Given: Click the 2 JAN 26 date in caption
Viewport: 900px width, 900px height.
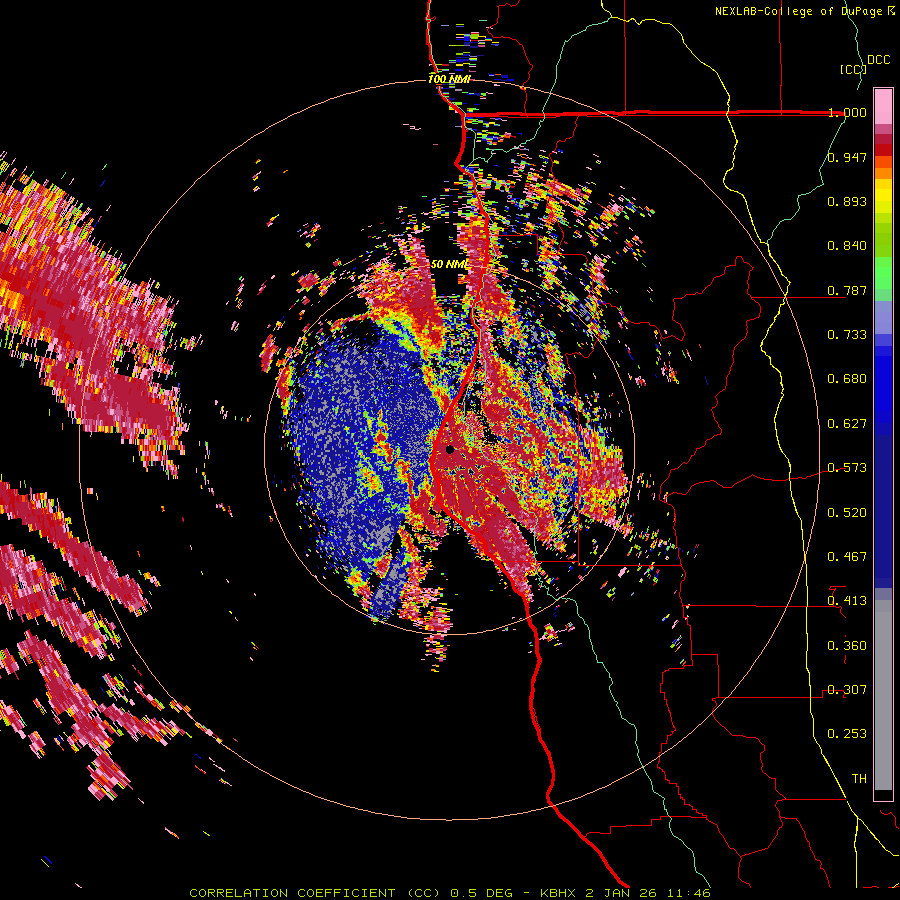Looking at the screenshot, I should [620, 893].
